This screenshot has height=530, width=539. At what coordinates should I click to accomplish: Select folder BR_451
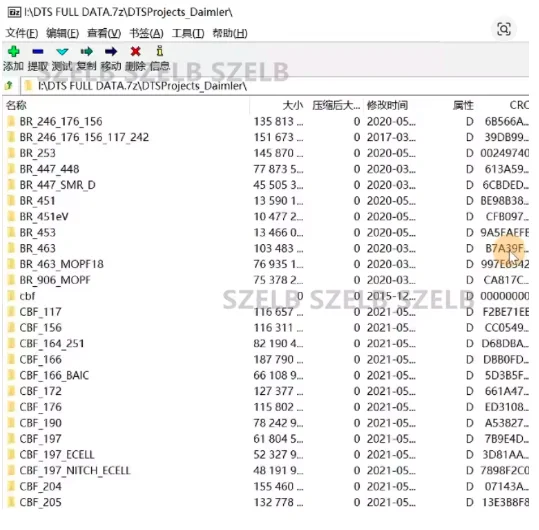(37, 201)
